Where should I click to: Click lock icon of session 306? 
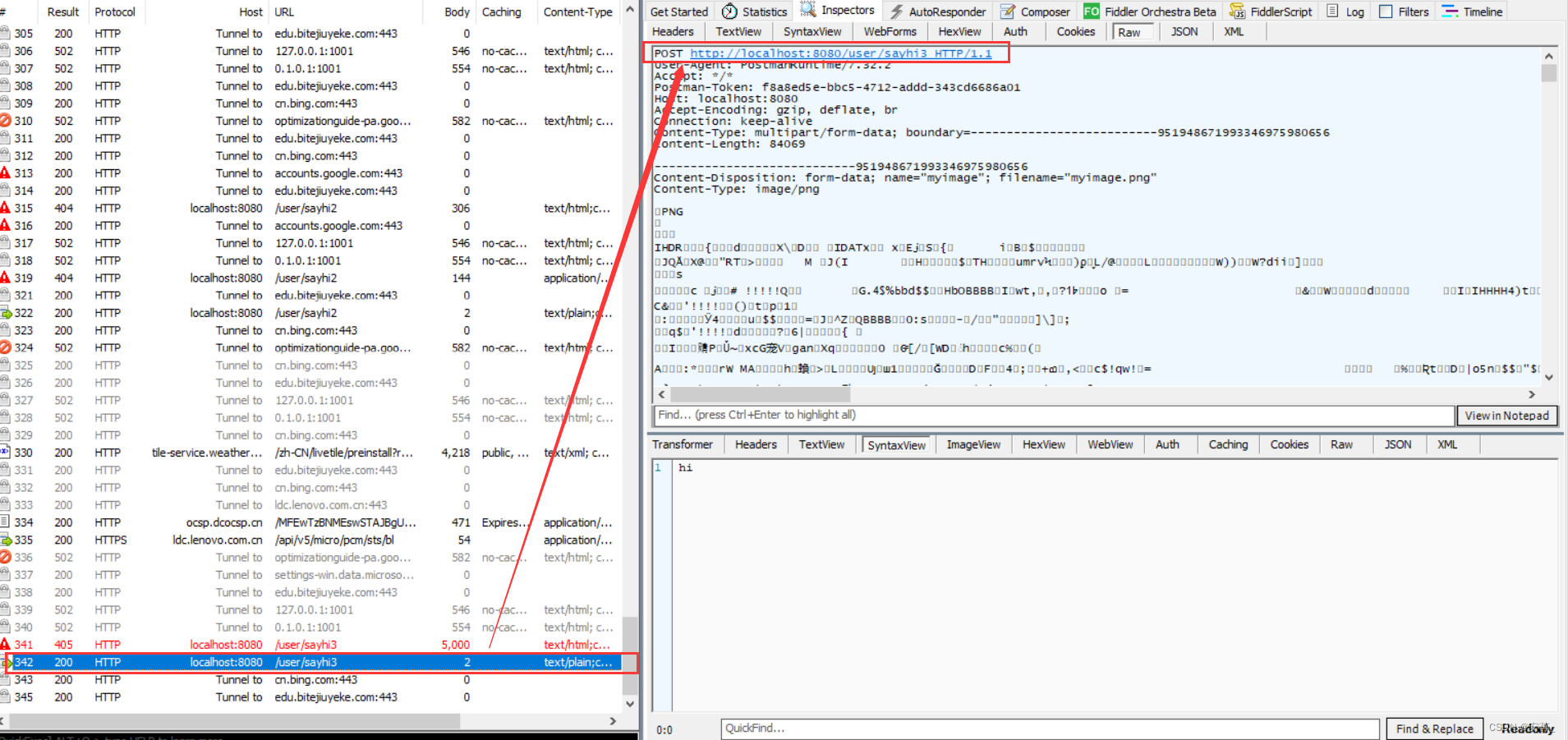point(5,51)
